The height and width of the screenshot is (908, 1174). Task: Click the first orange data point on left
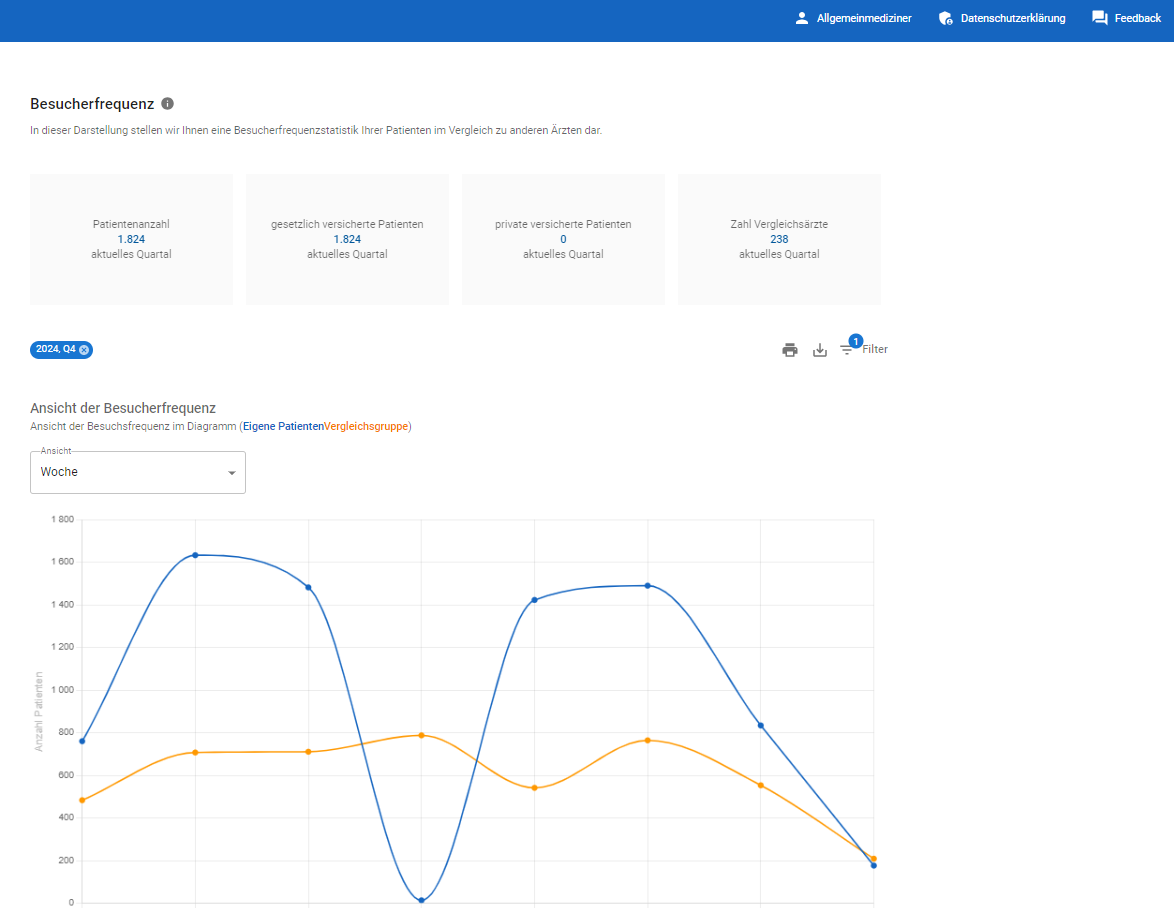82,800
